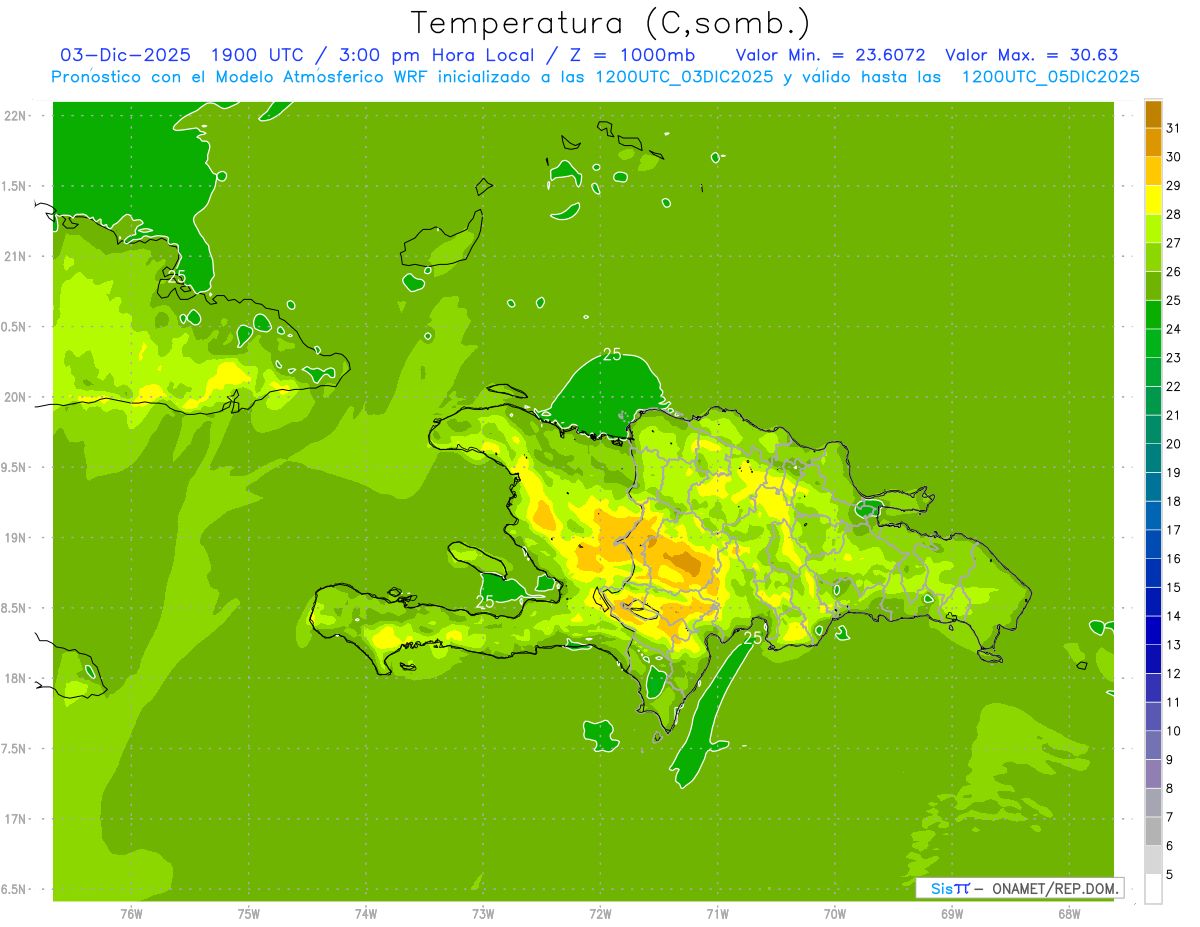Pick the white legend swatch below 5
Viewport: 1200px width, 927px height.
1153,889
